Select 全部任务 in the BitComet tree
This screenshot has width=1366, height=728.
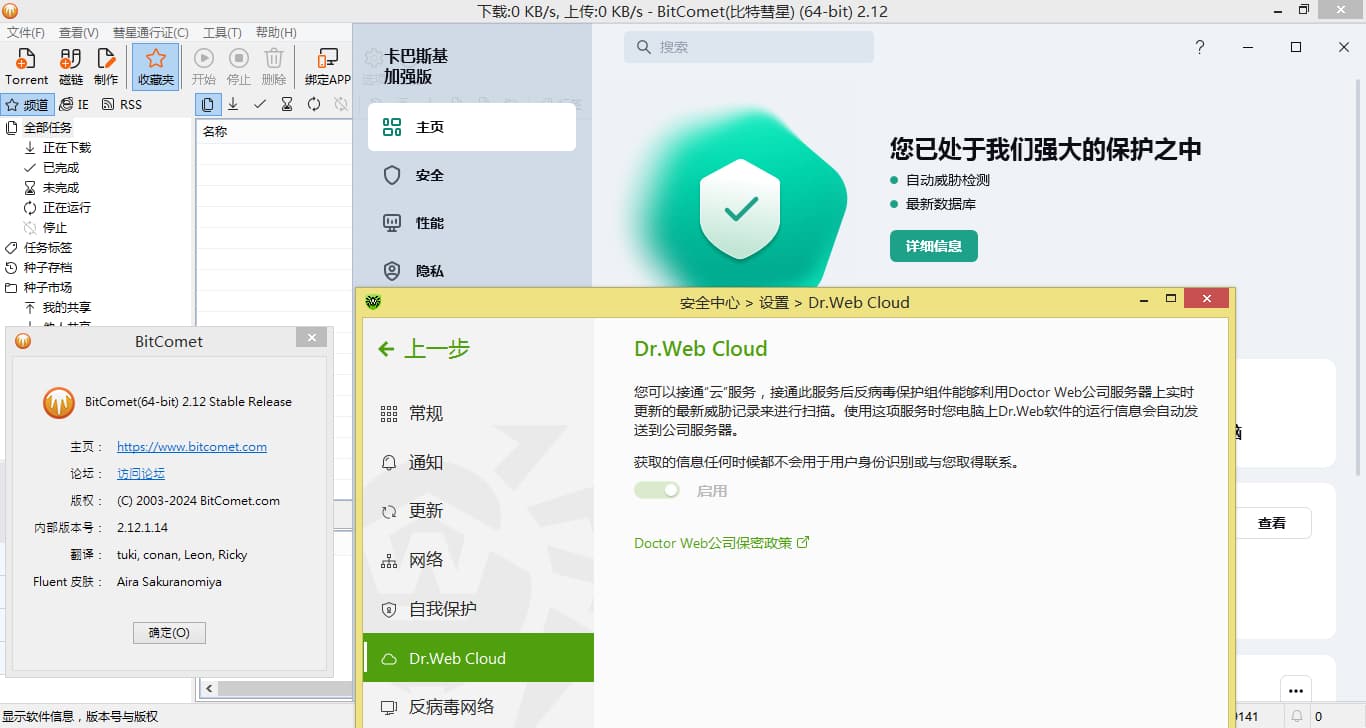[48, 127]
